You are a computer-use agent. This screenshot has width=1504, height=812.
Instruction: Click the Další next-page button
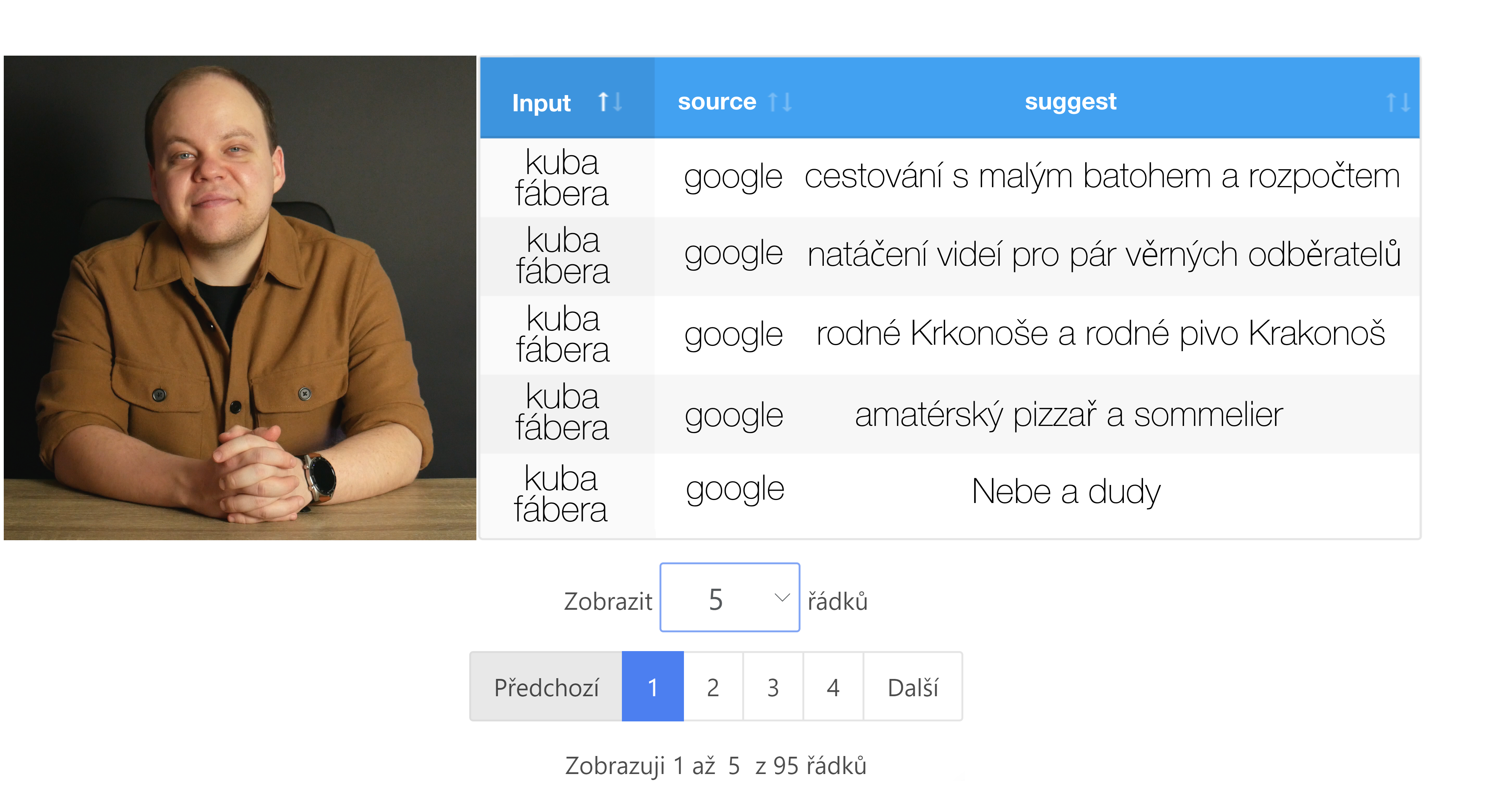[x=913, y=686]
